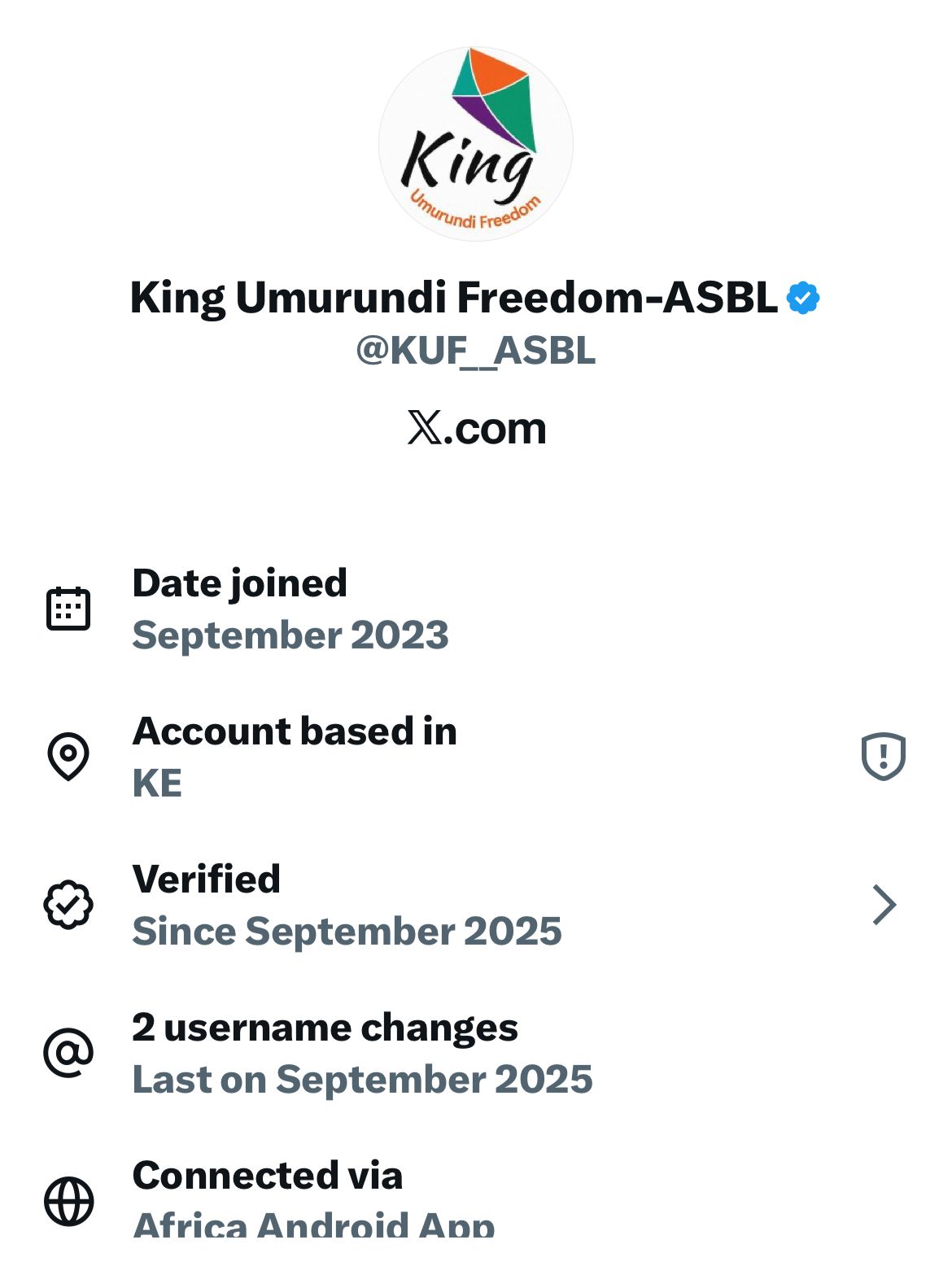Tap the location pin icon
The width and height of the screenshot is (952, 1288).
[68, 756]
